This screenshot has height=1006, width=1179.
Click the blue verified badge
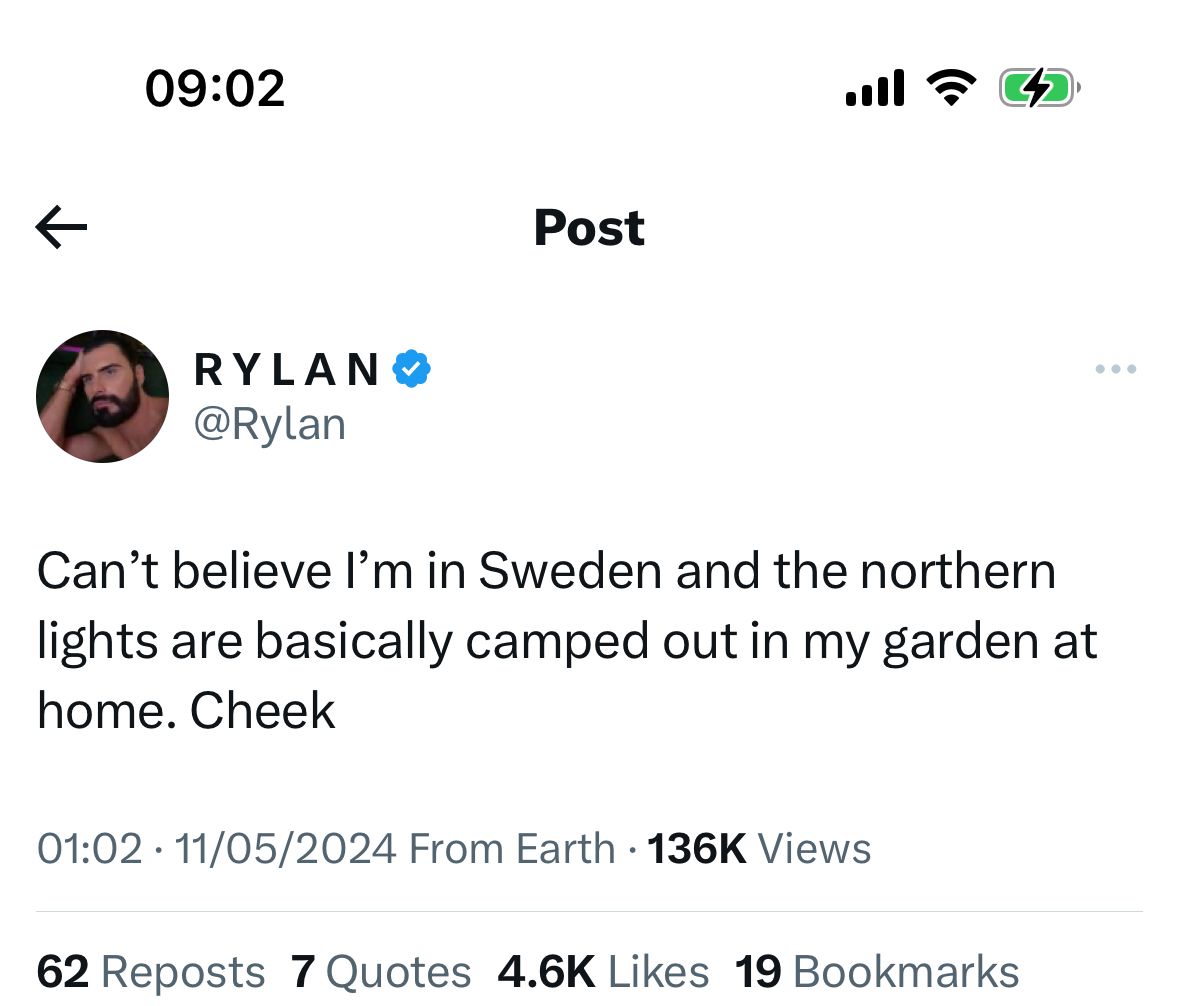pyautogui.click(x=412, y=368)
